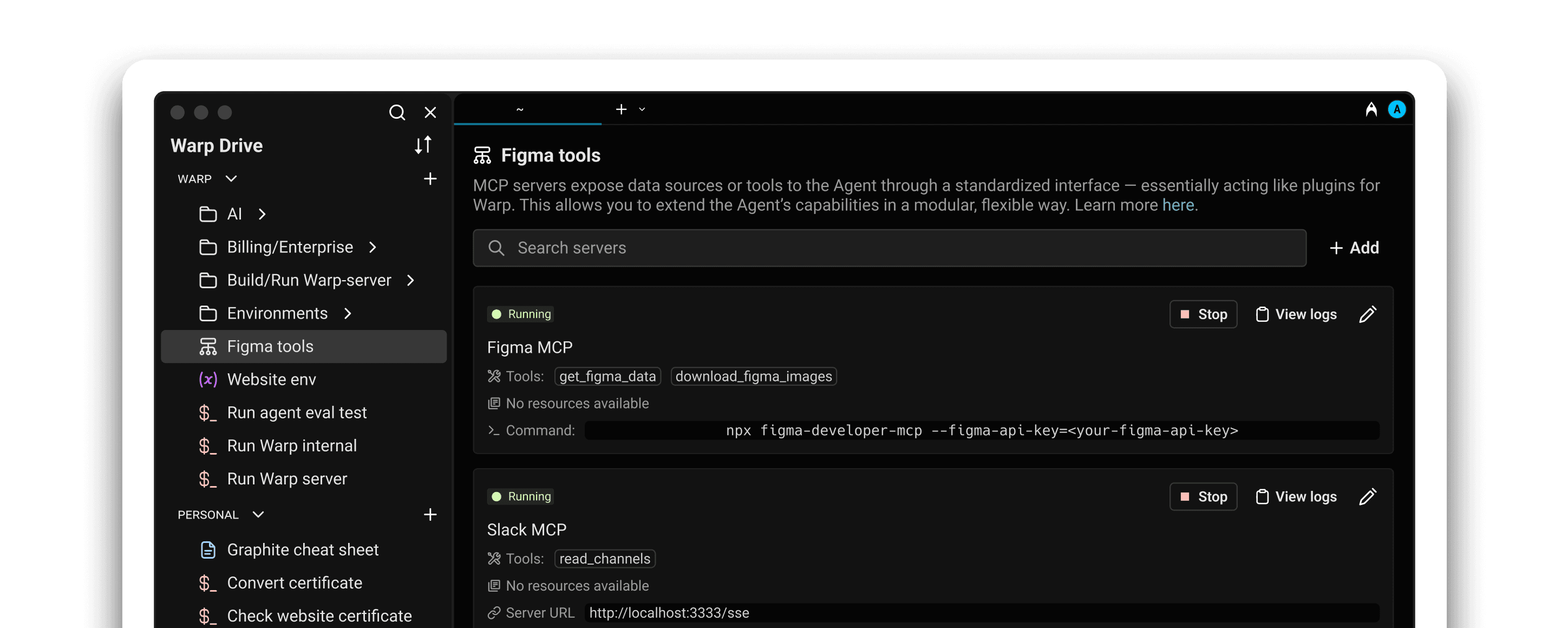Click the Slack Server URL link icon
Image resolution: width=1568 pixels, height=628 pixels.
[x=494, y=612]
